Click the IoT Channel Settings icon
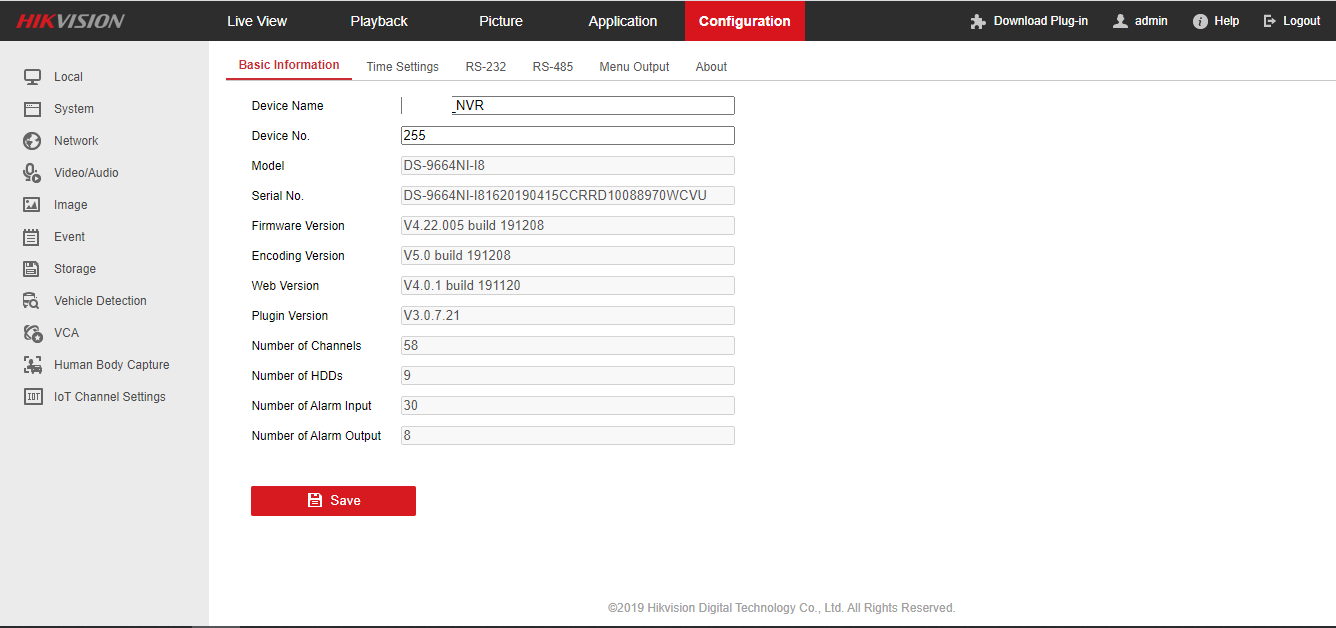 click(32, 397)
